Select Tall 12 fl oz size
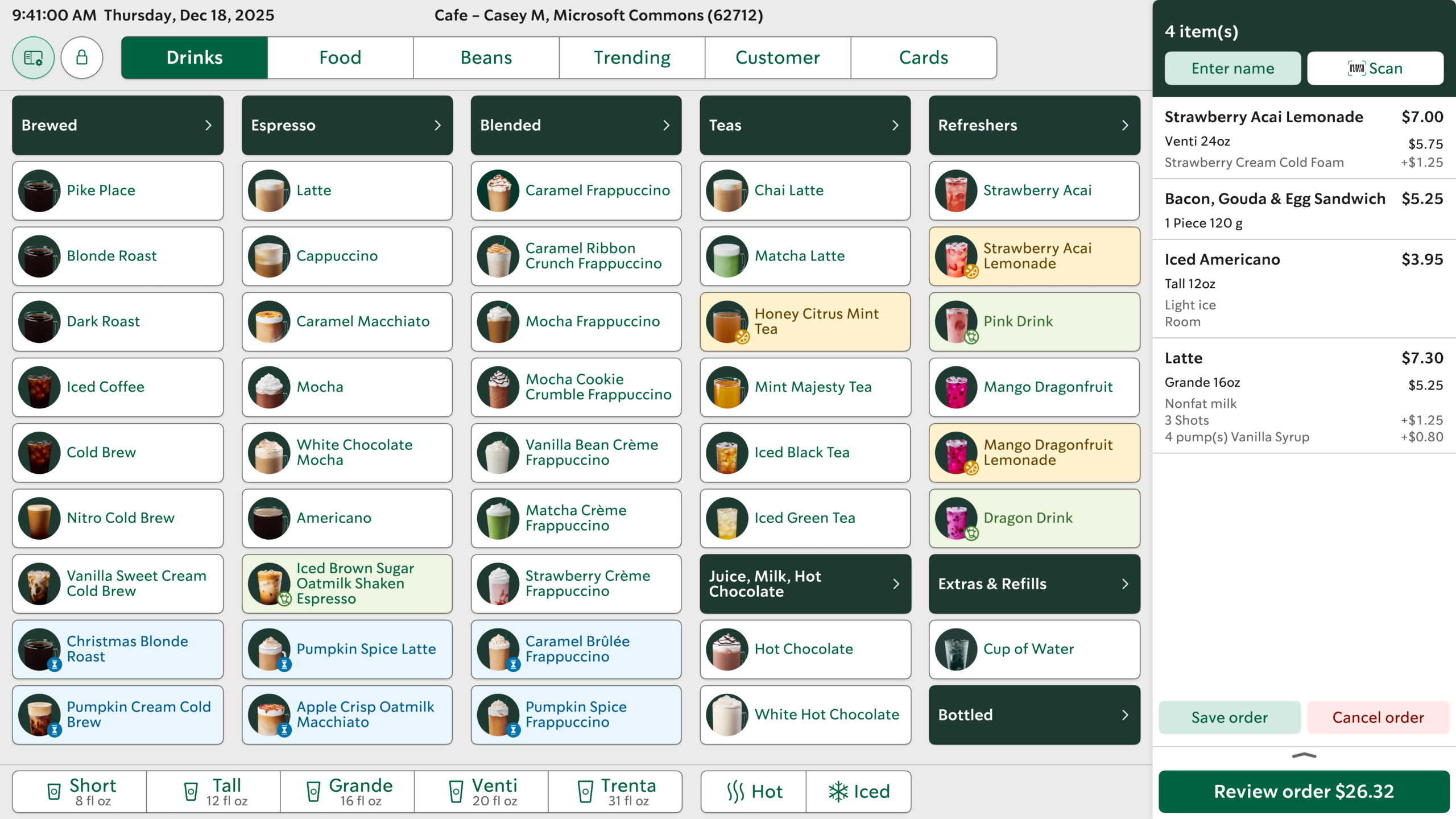1456x819 pixels. (213, 792)
